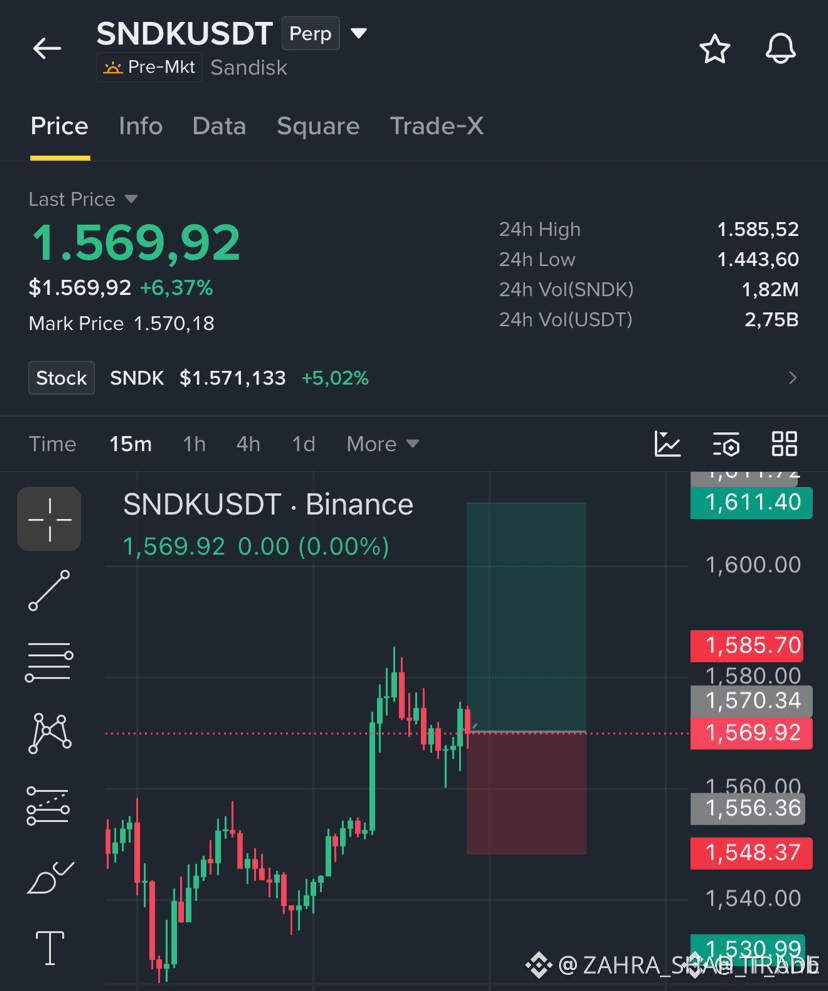Click the 24h Vol(USDT) value 2,75B

(771, 320)
